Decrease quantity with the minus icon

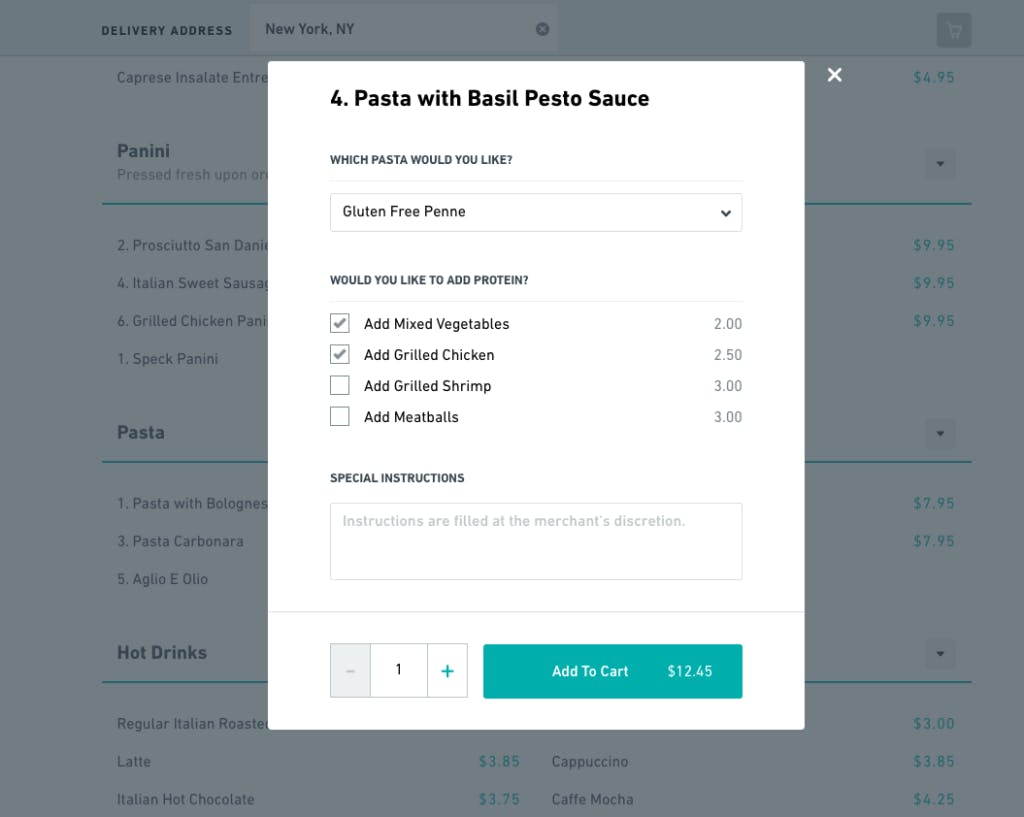pyautogui.click(x=350, y=670)
